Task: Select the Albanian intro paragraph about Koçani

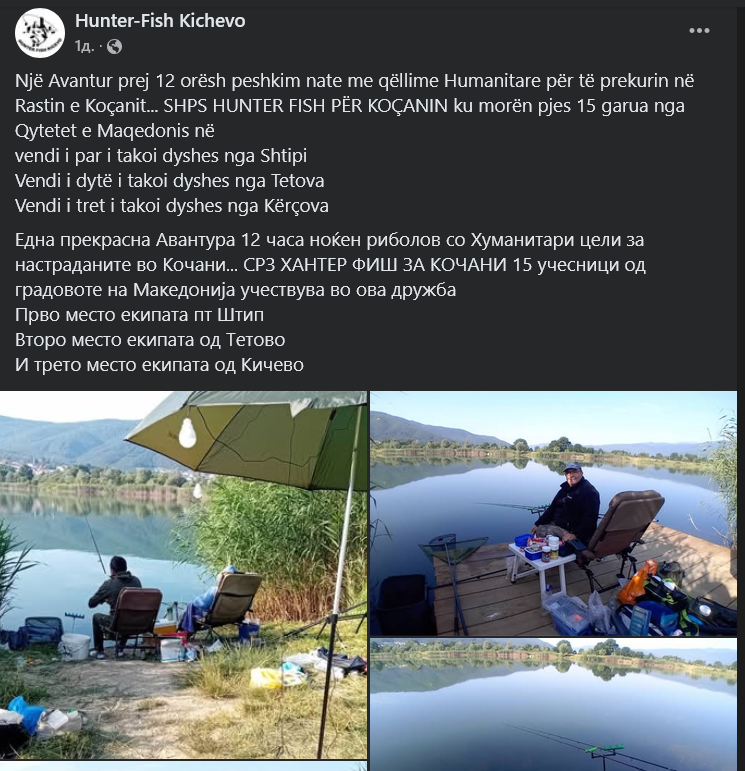Action: pyautogui.click(x=354, y=105)
